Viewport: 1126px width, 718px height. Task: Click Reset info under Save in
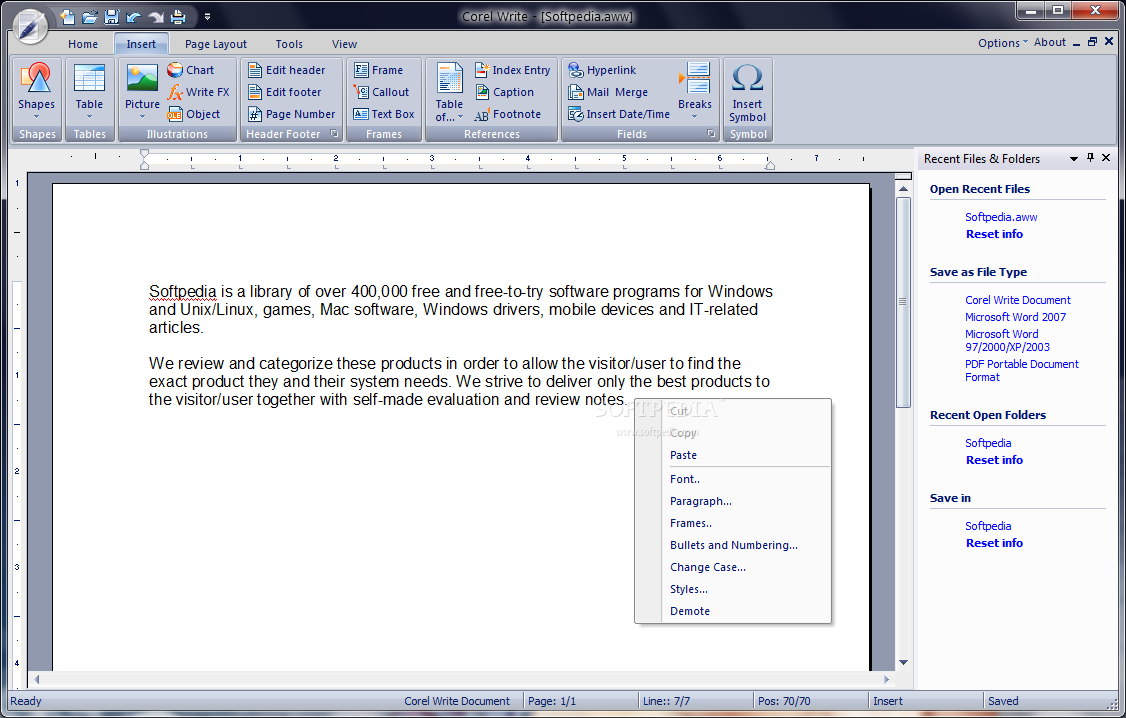(994, 543)
